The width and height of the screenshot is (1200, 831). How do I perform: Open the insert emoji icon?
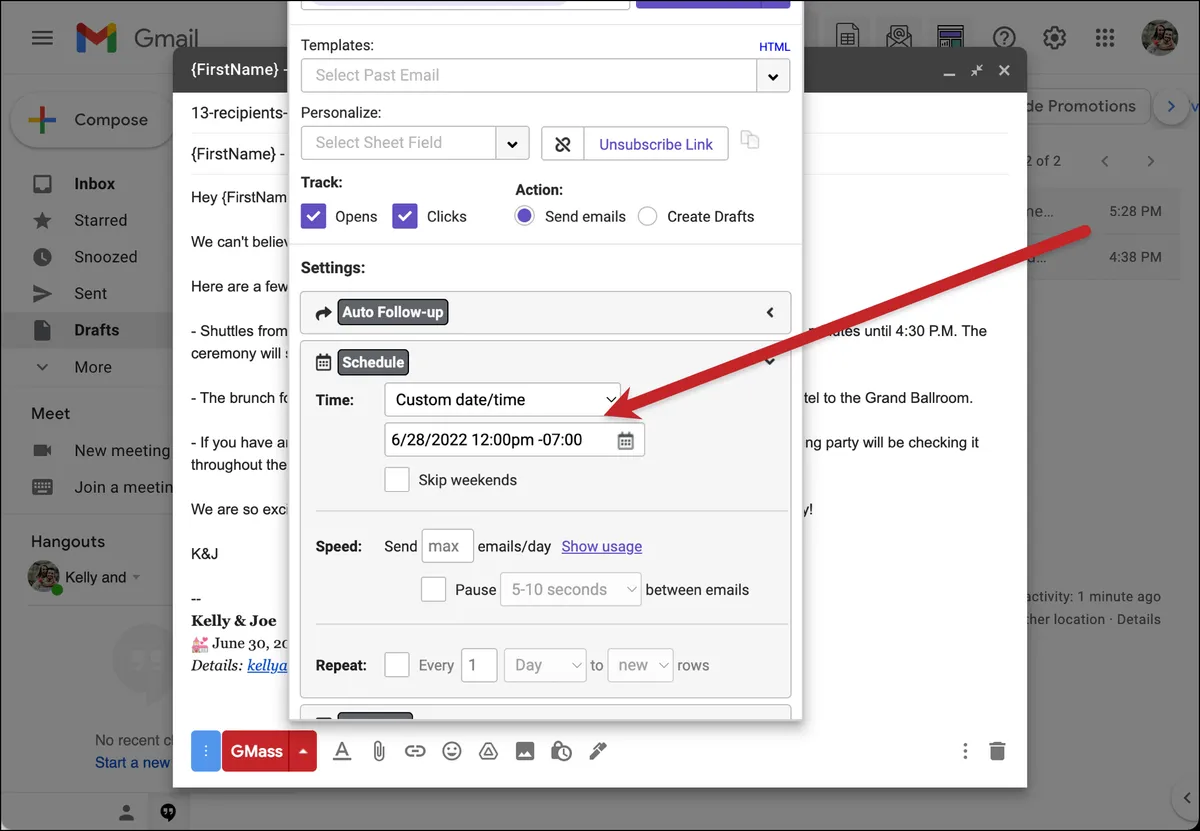452,751
